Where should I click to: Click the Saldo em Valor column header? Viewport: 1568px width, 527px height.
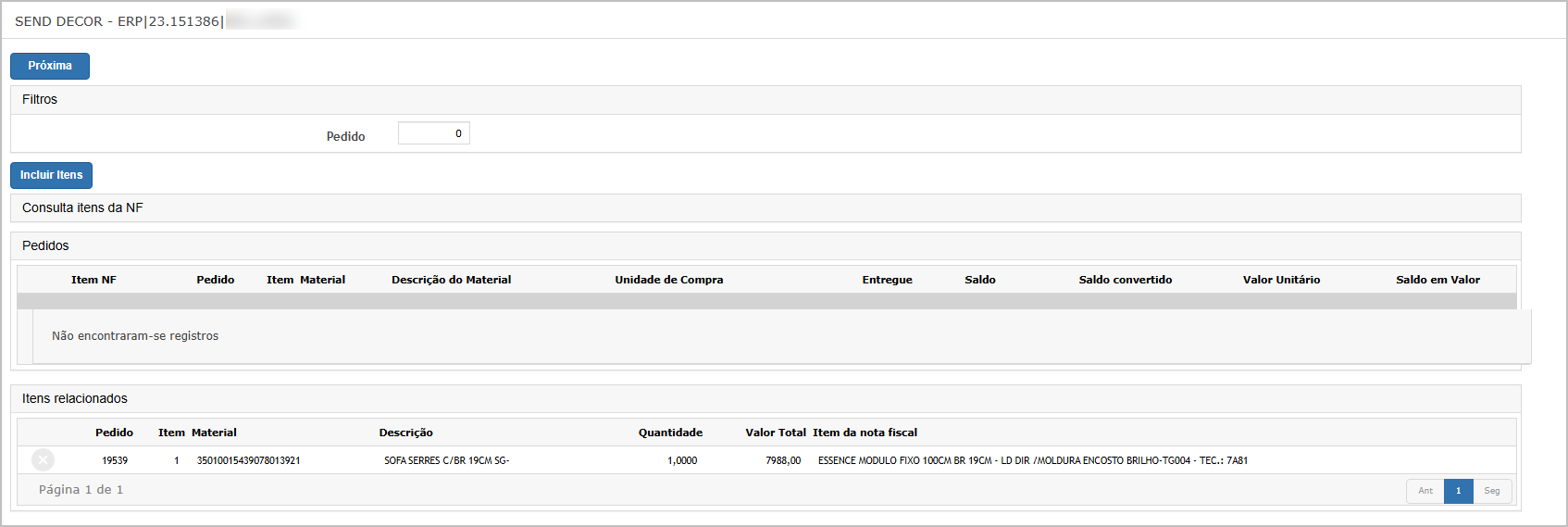1437,280
